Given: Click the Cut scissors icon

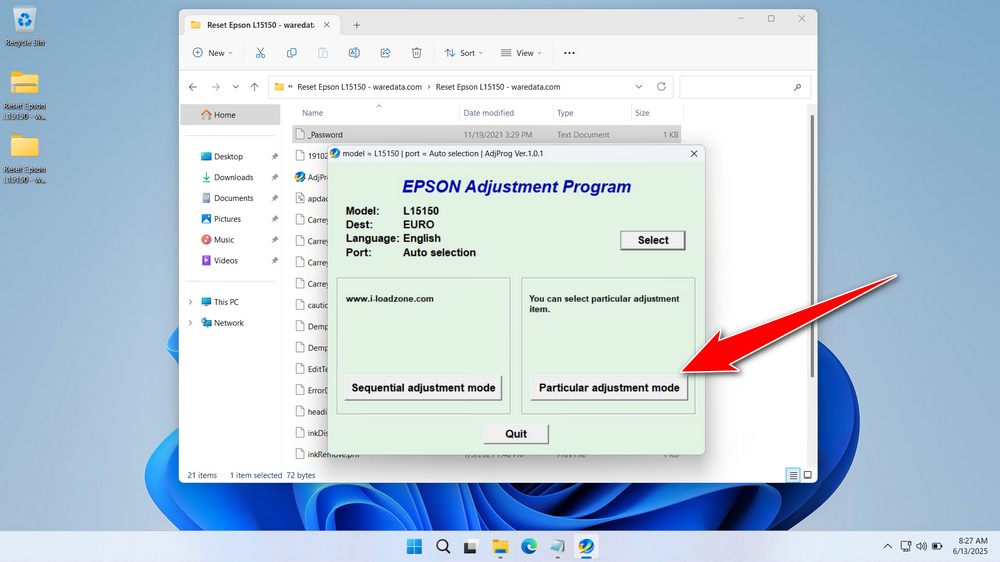Looking at the screenshot, I should coord(260,53).
